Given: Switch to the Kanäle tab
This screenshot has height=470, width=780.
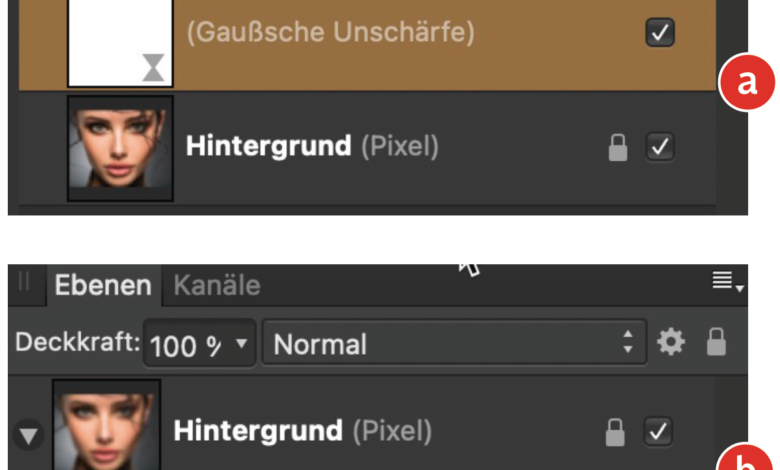Looking at the screenshot, I should (217, 285).
